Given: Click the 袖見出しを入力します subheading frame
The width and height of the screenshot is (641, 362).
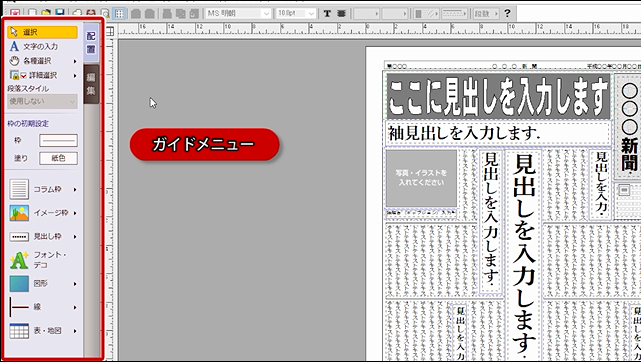Looking at the screenshot, I should coord(498,133).
